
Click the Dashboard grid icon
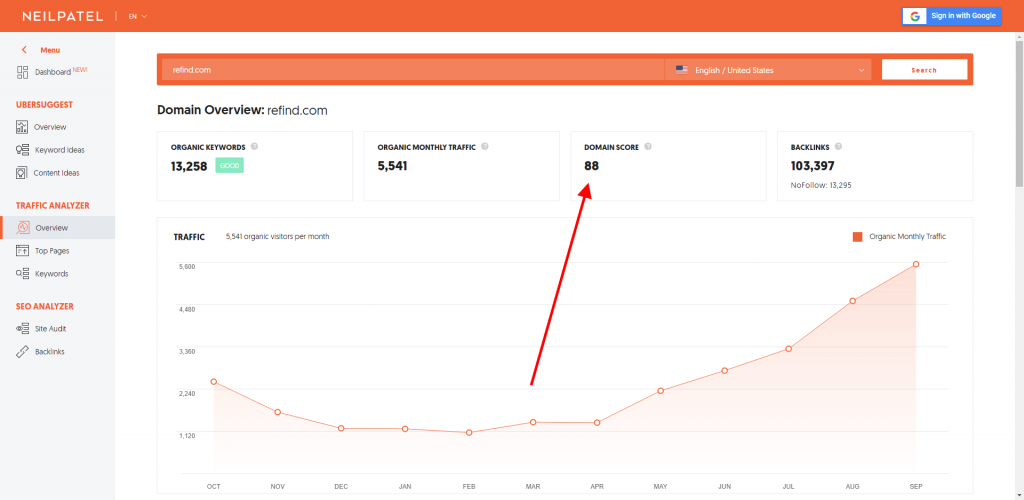coord(22,72)
